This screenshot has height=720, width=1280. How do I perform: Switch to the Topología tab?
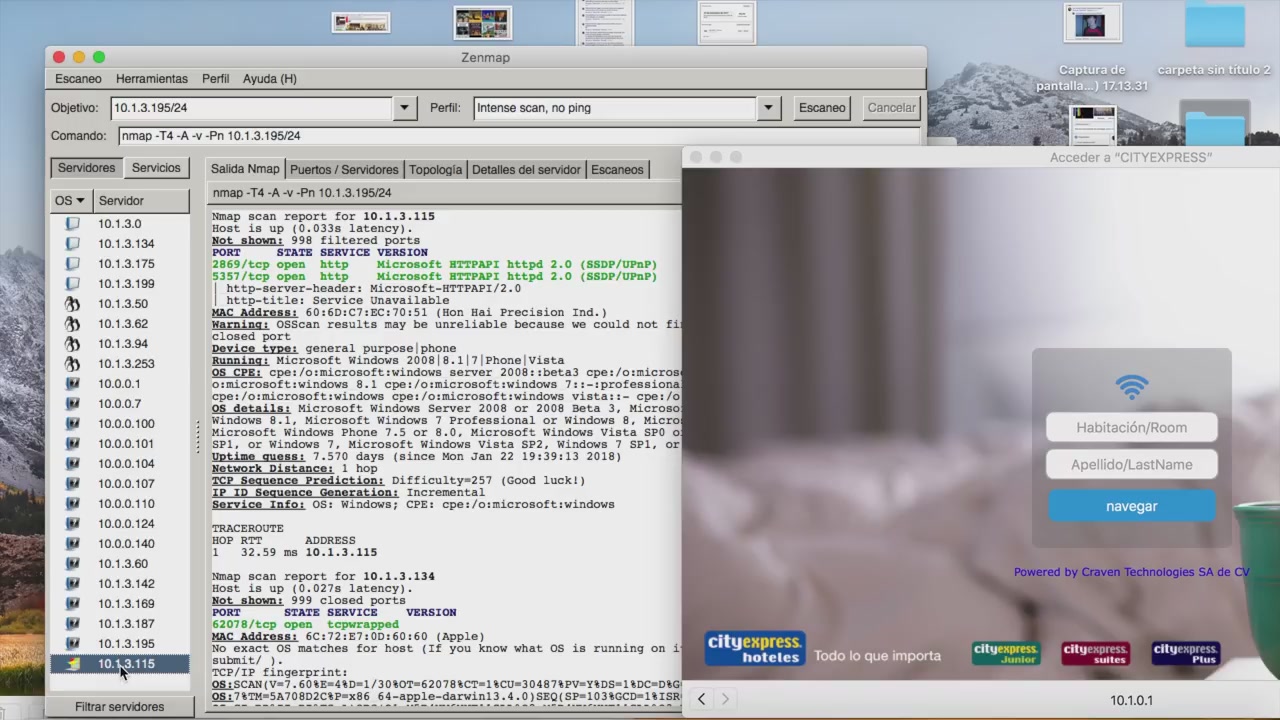click(x=435, y=170)
